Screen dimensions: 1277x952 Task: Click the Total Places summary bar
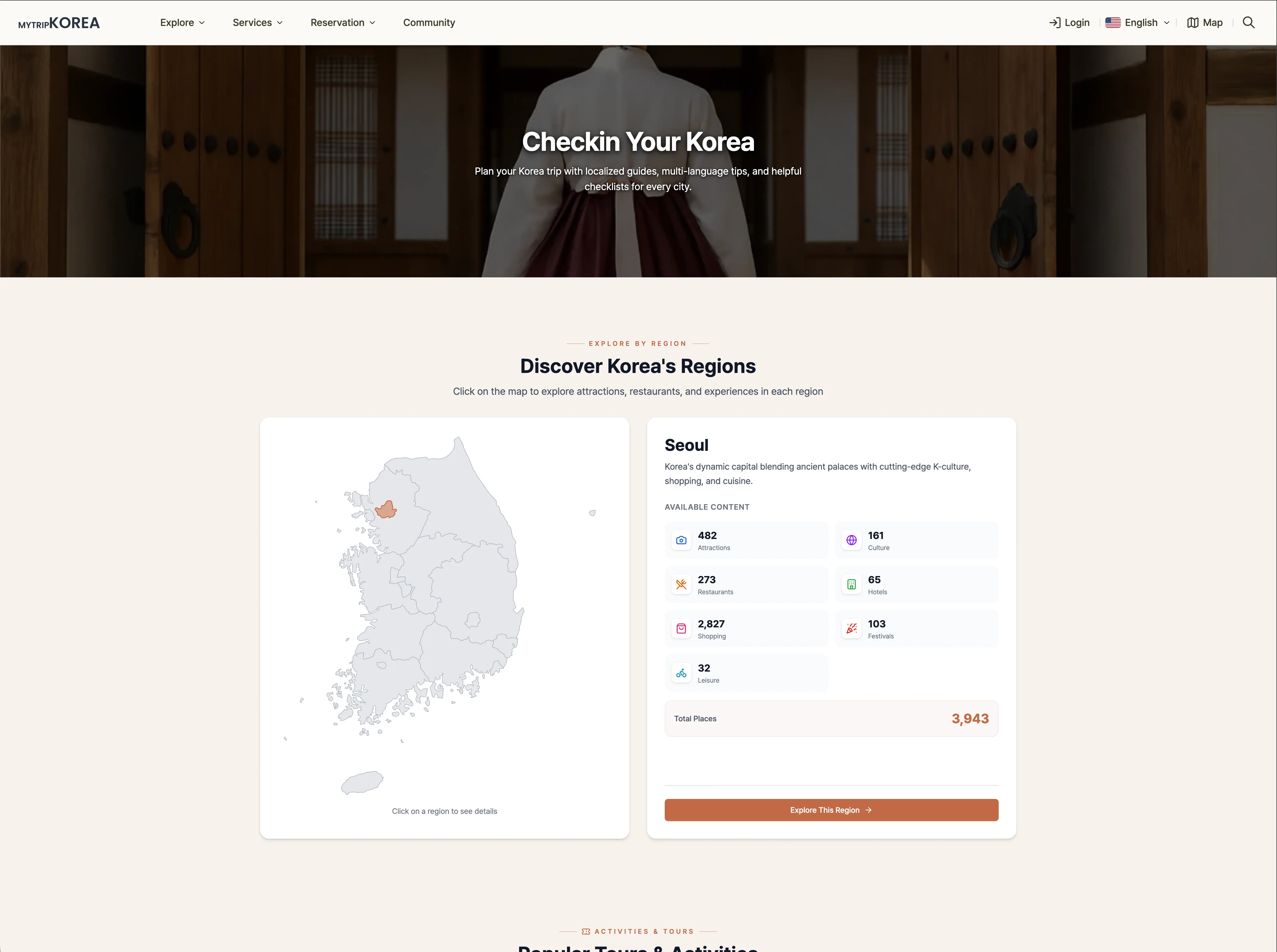(x=830, y=718)
